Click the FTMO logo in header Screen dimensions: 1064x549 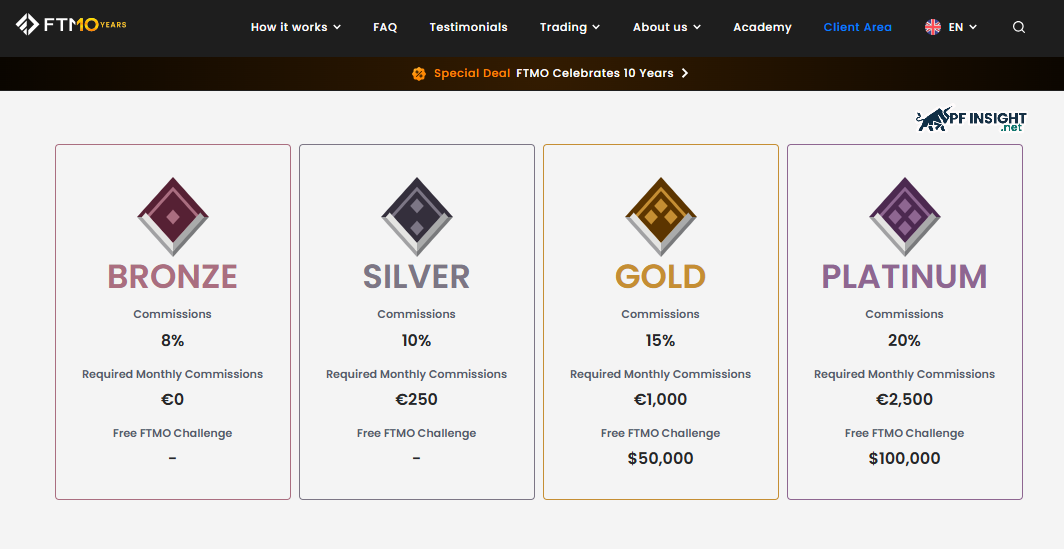71,24
